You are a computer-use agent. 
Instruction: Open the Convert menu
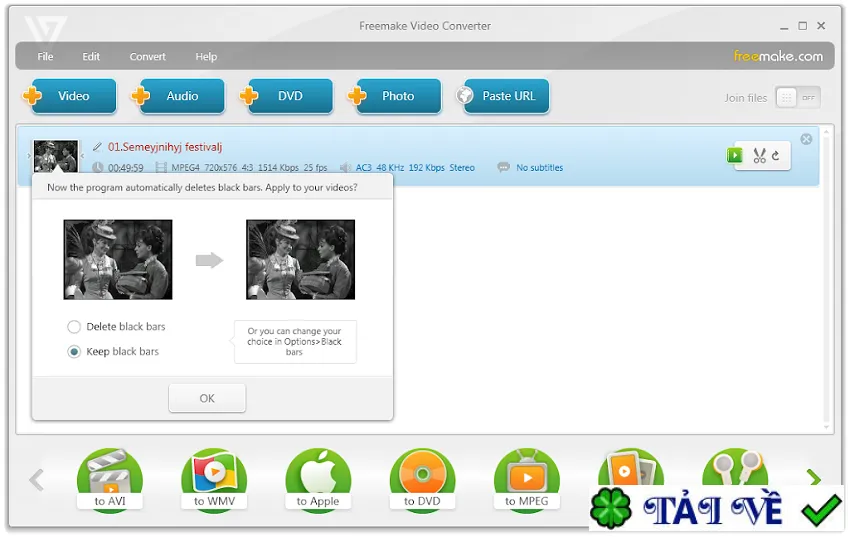pos(147,56)
